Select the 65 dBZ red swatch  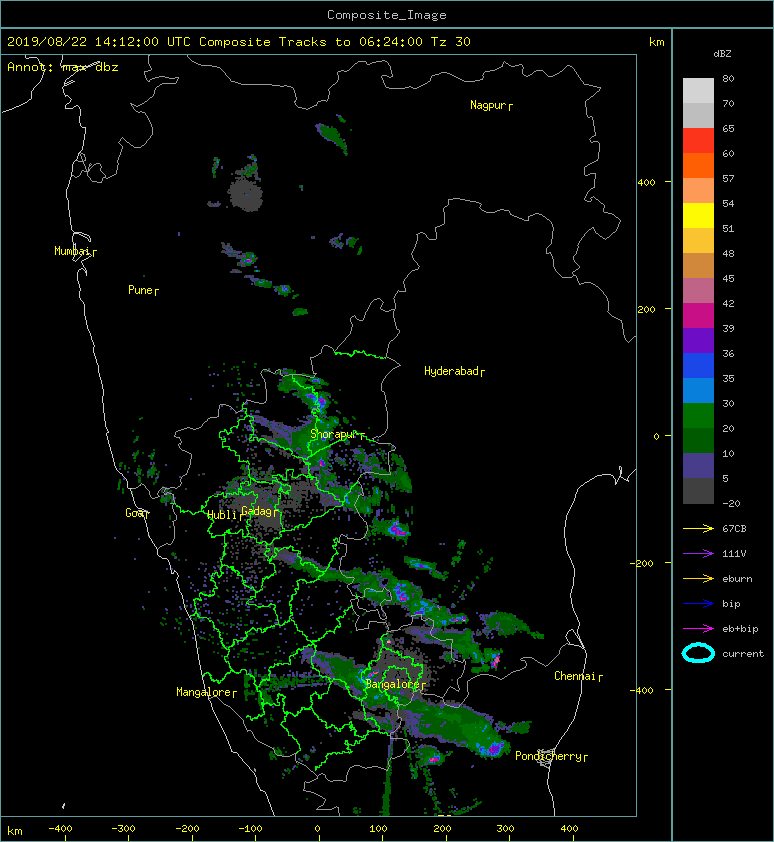pyautogui.click(x=698, y=141)
